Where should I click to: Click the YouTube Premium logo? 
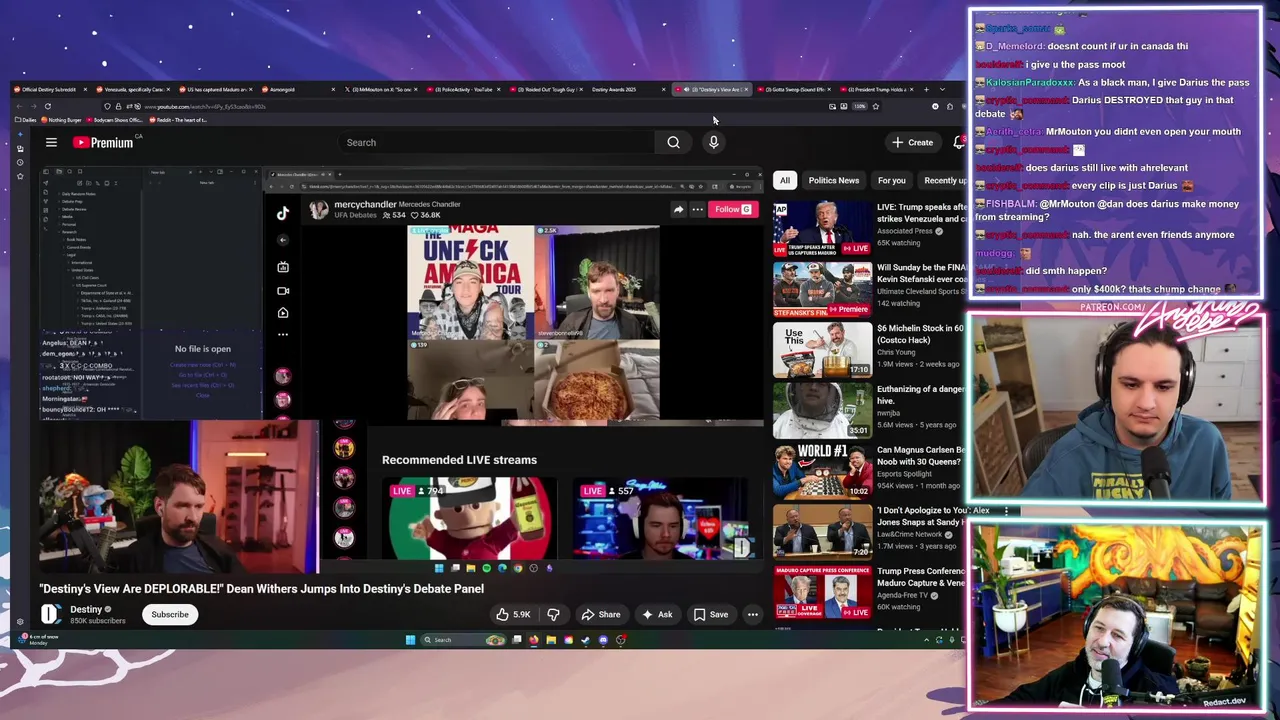pyautogui.click(x=103, y=142)
